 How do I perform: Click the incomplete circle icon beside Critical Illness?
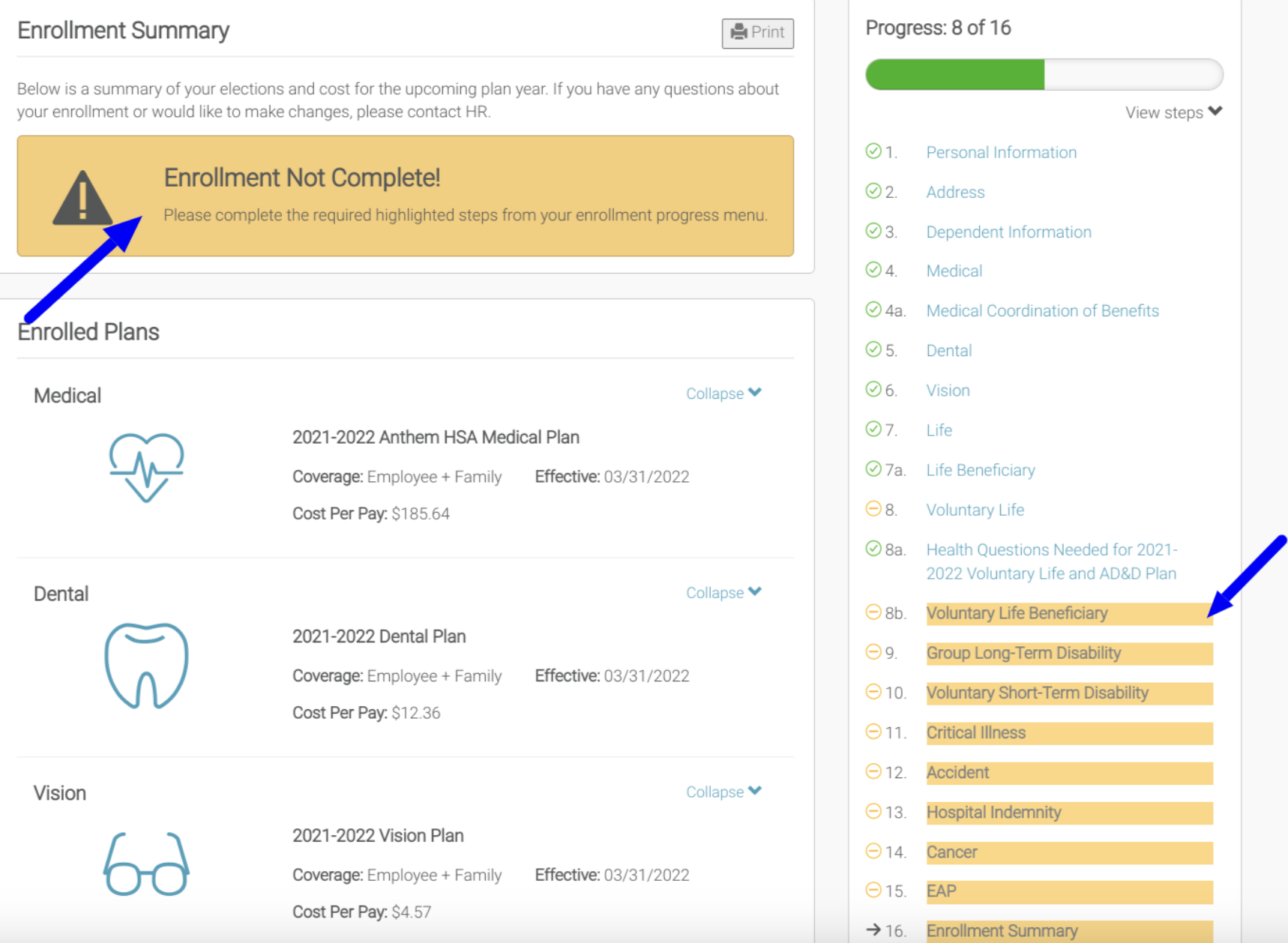point(873,732)
